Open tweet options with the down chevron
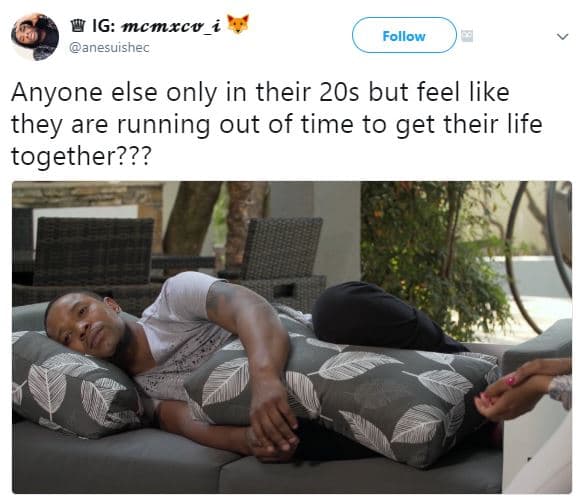Screen dimensions: 576x500 pos(562,36)
